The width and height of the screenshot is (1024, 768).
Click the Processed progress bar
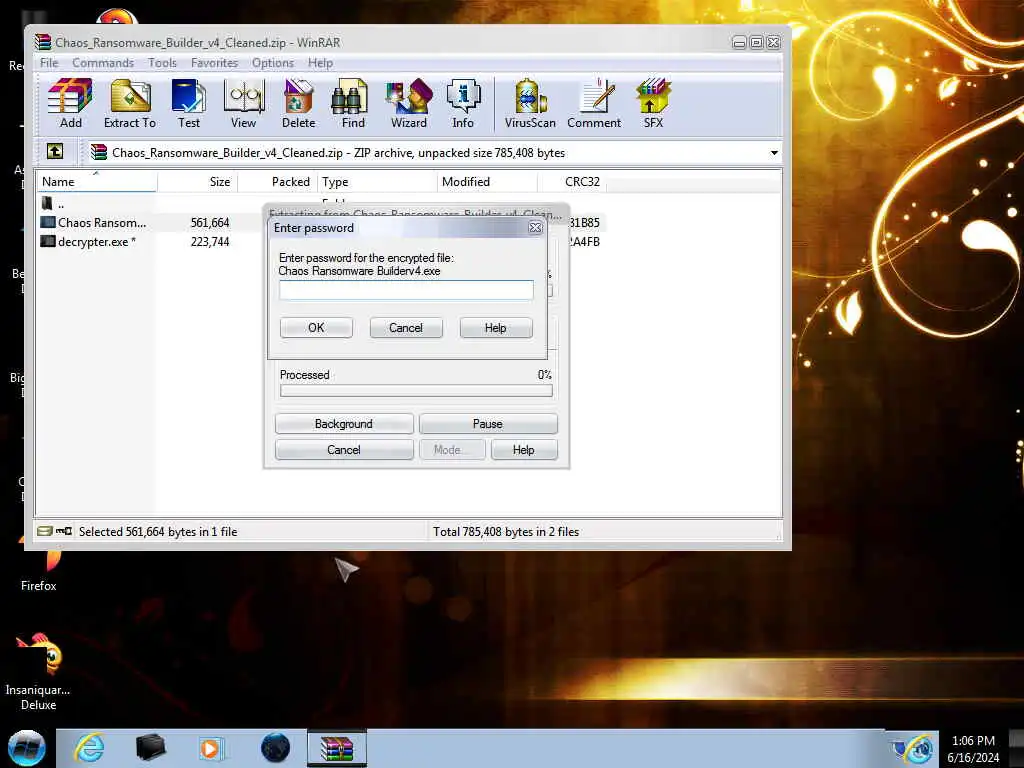pos(416,391)
